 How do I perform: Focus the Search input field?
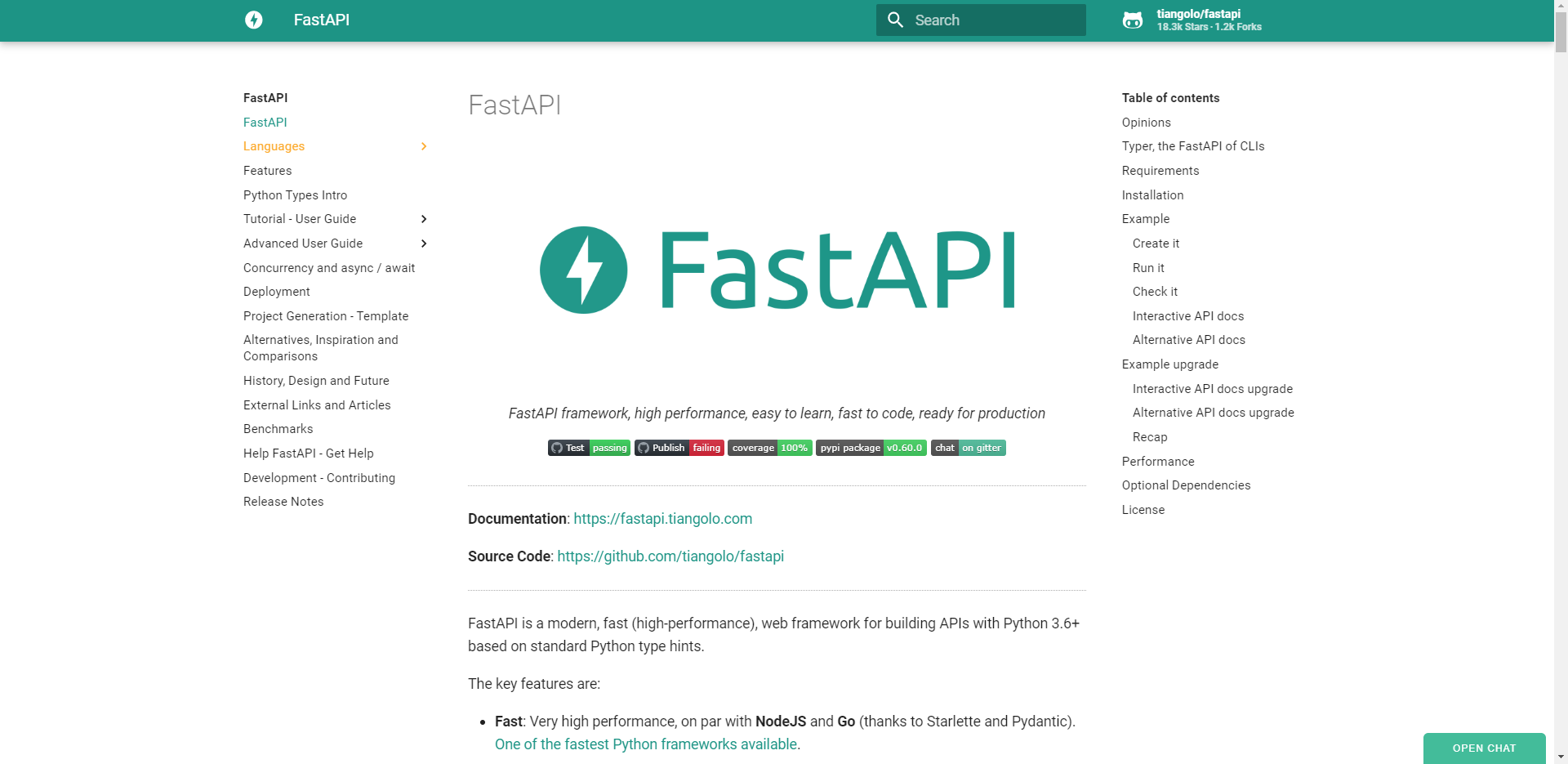coord(981,20)
